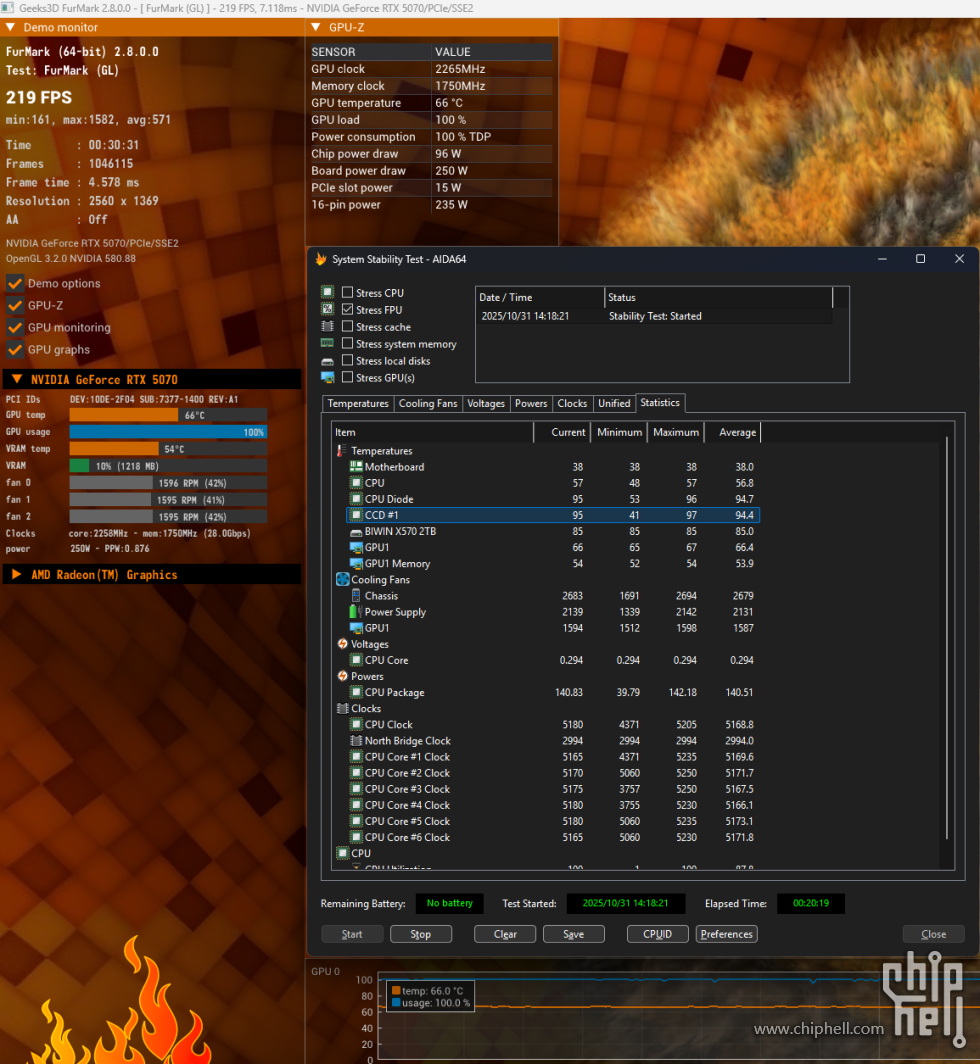Switch to the Powers tab

pyautogui.click(x=531, y=403)
